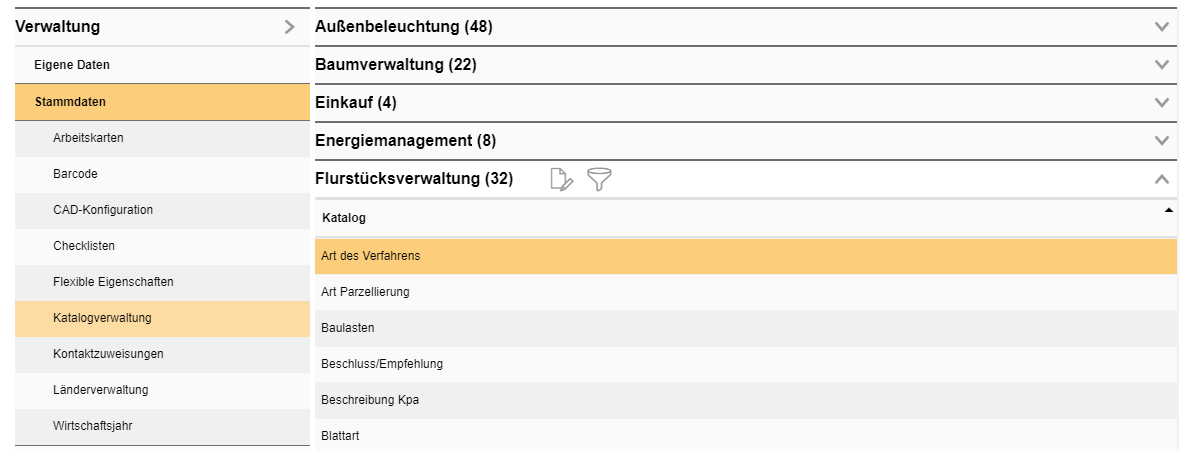Select the Baulasten catalog row
The height and width of the screenshot is (451, 1179).
pyautogui.click(x=347, y=328)
